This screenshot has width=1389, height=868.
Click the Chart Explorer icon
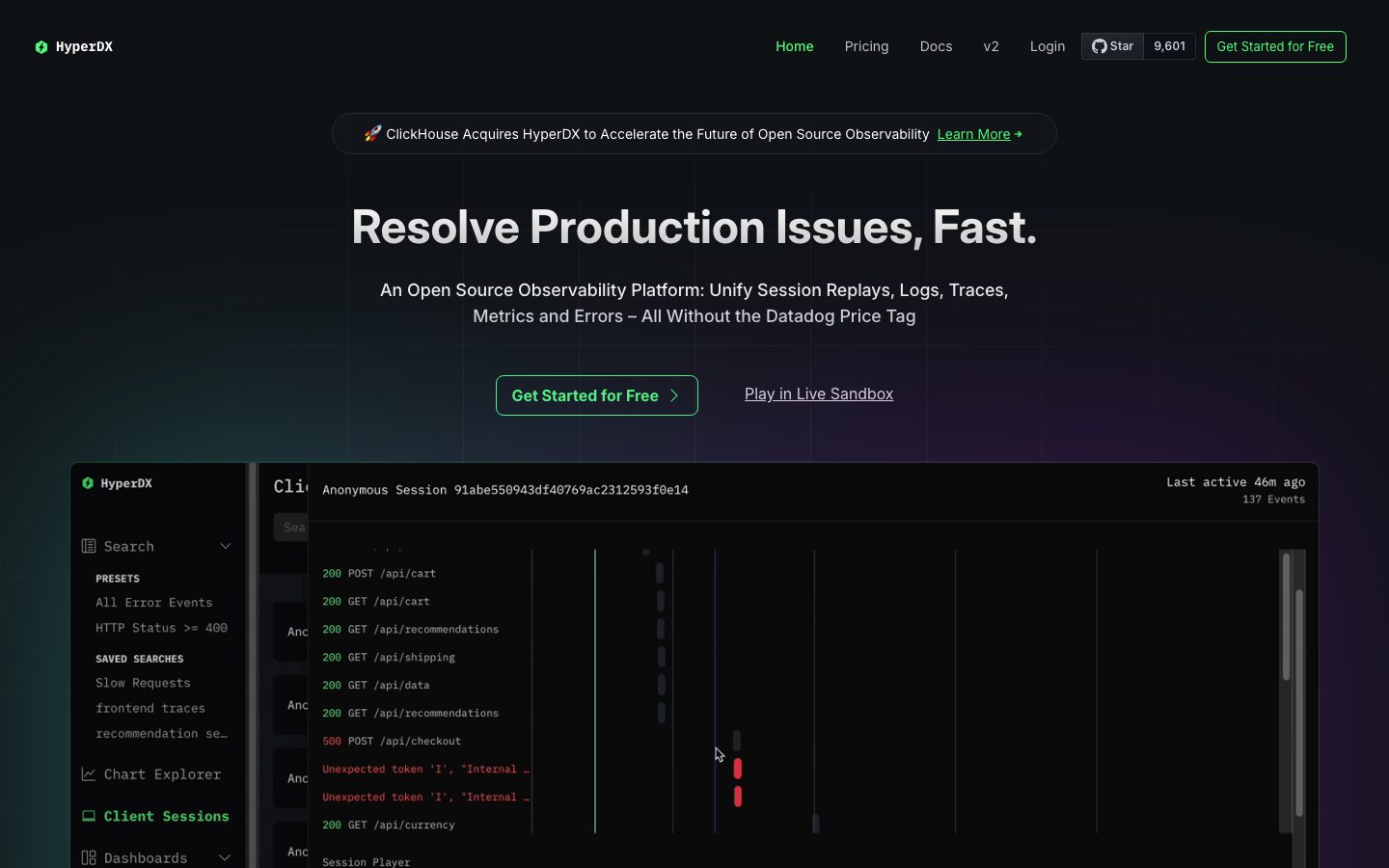pyautogui.click(x=89, y=774)
